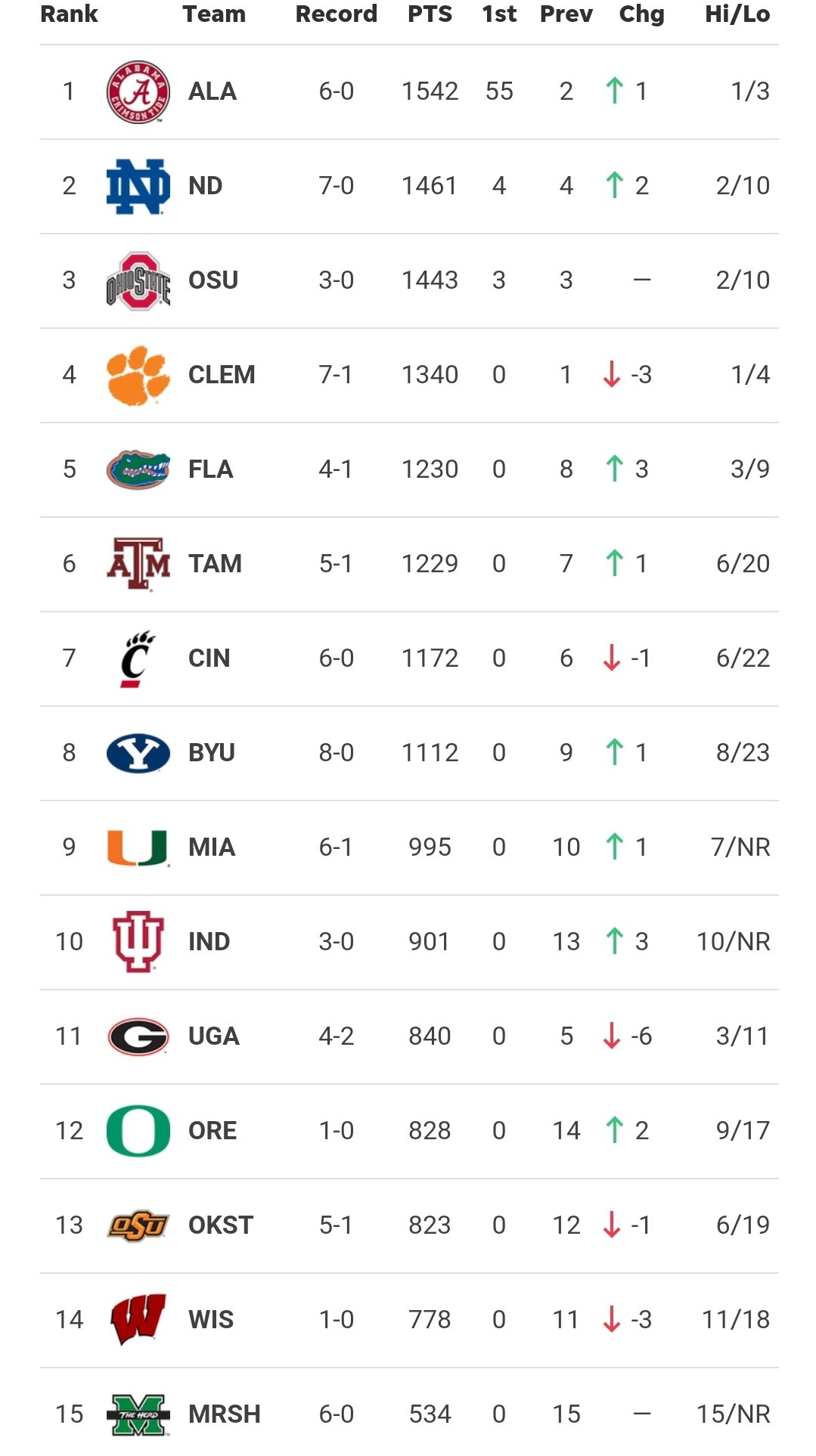Screen dimensions: 816x1456
Task: Open the Texas A&M logo
Action: tap(138, 564)
